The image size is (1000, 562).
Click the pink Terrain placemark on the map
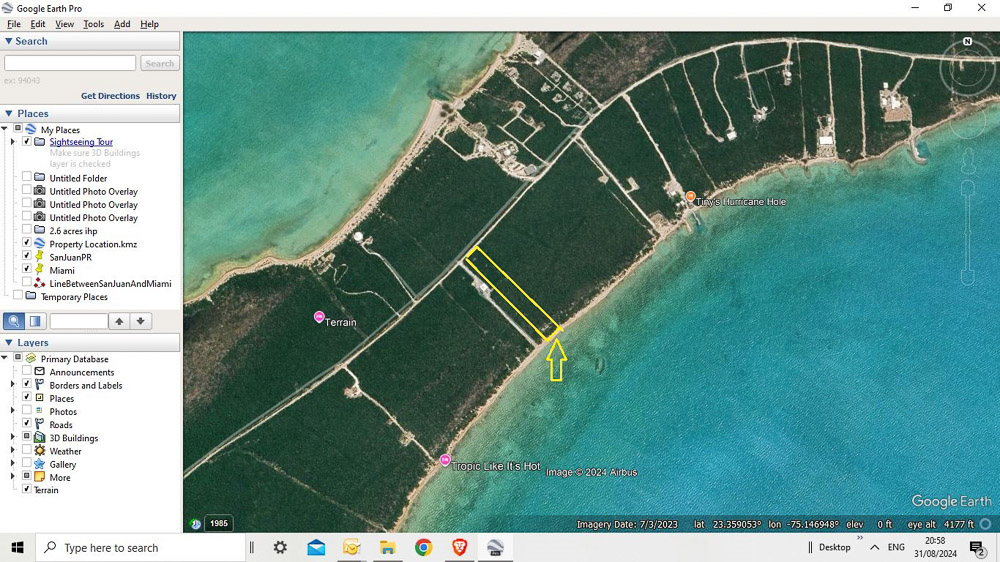tap(319, 317)
